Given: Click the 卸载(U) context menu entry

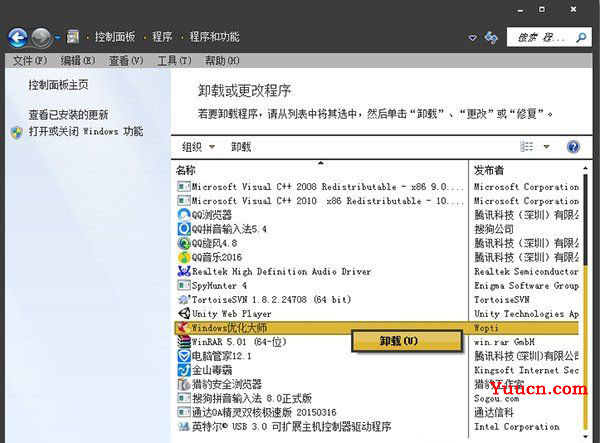Looking at the screenshot, I should 406,341.
